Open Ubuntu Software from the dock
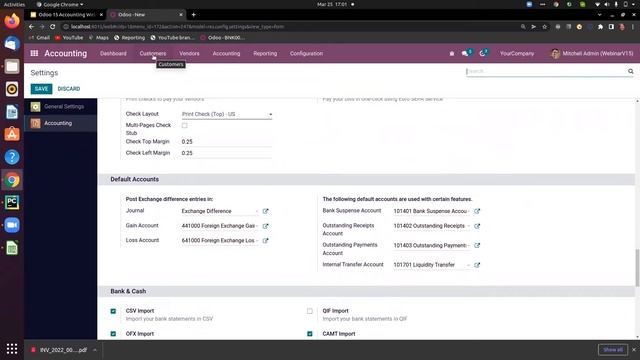Image resolution: width=640 pixels, height=360 pixels. (x=12, y=134)
